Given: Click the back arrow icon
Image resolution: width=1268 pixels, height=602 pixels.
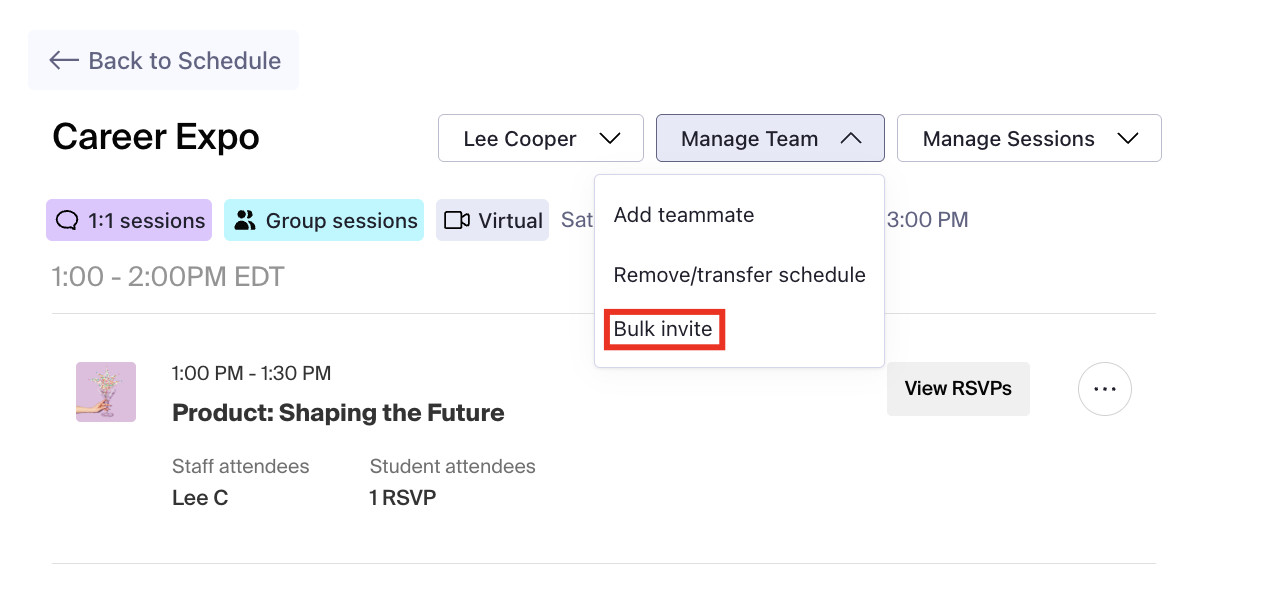Looking at the screenshot, I should 64,60.
